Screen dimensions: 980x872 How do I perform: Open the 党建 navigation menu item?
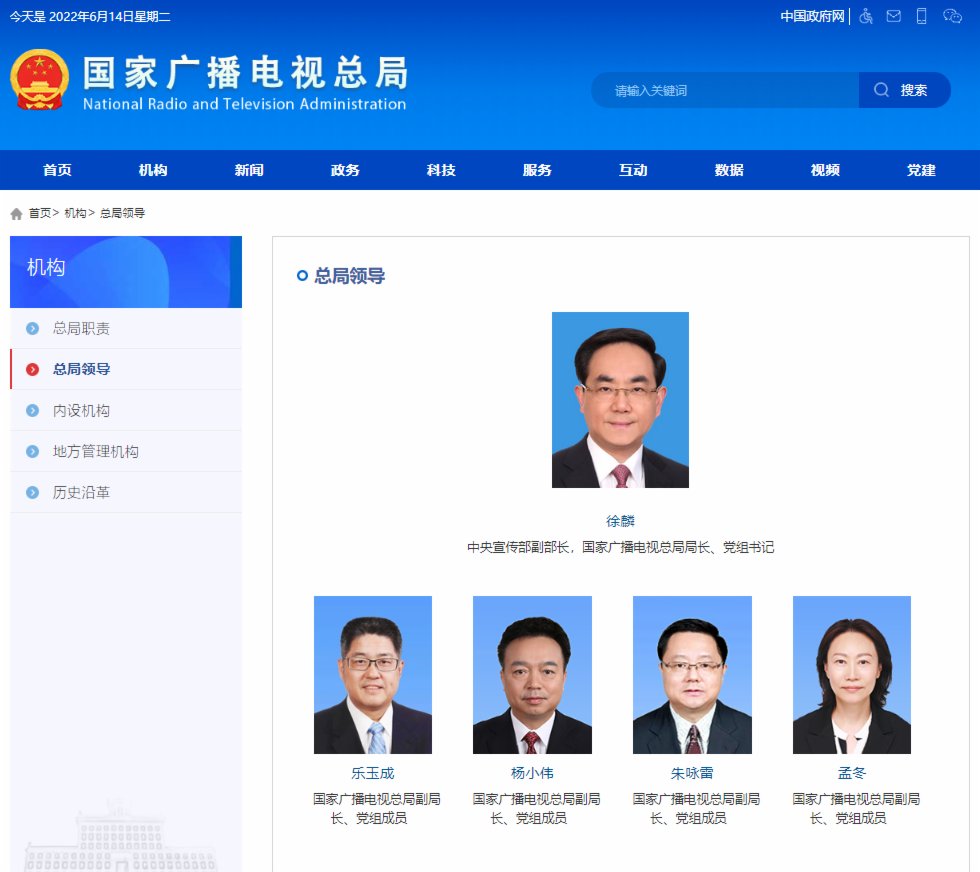[x=921, y=170]
